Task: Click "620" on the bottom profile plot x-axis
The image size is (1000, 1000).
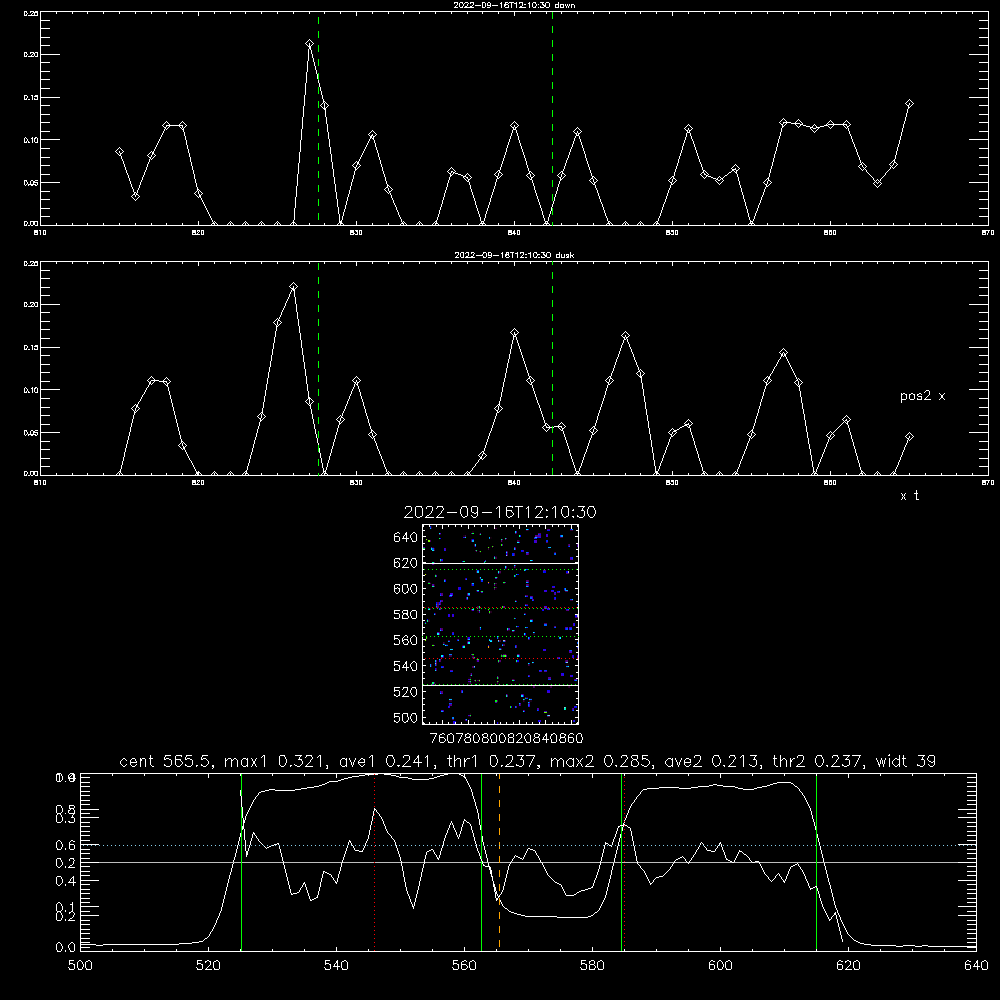Action: (x=848, y=966)
